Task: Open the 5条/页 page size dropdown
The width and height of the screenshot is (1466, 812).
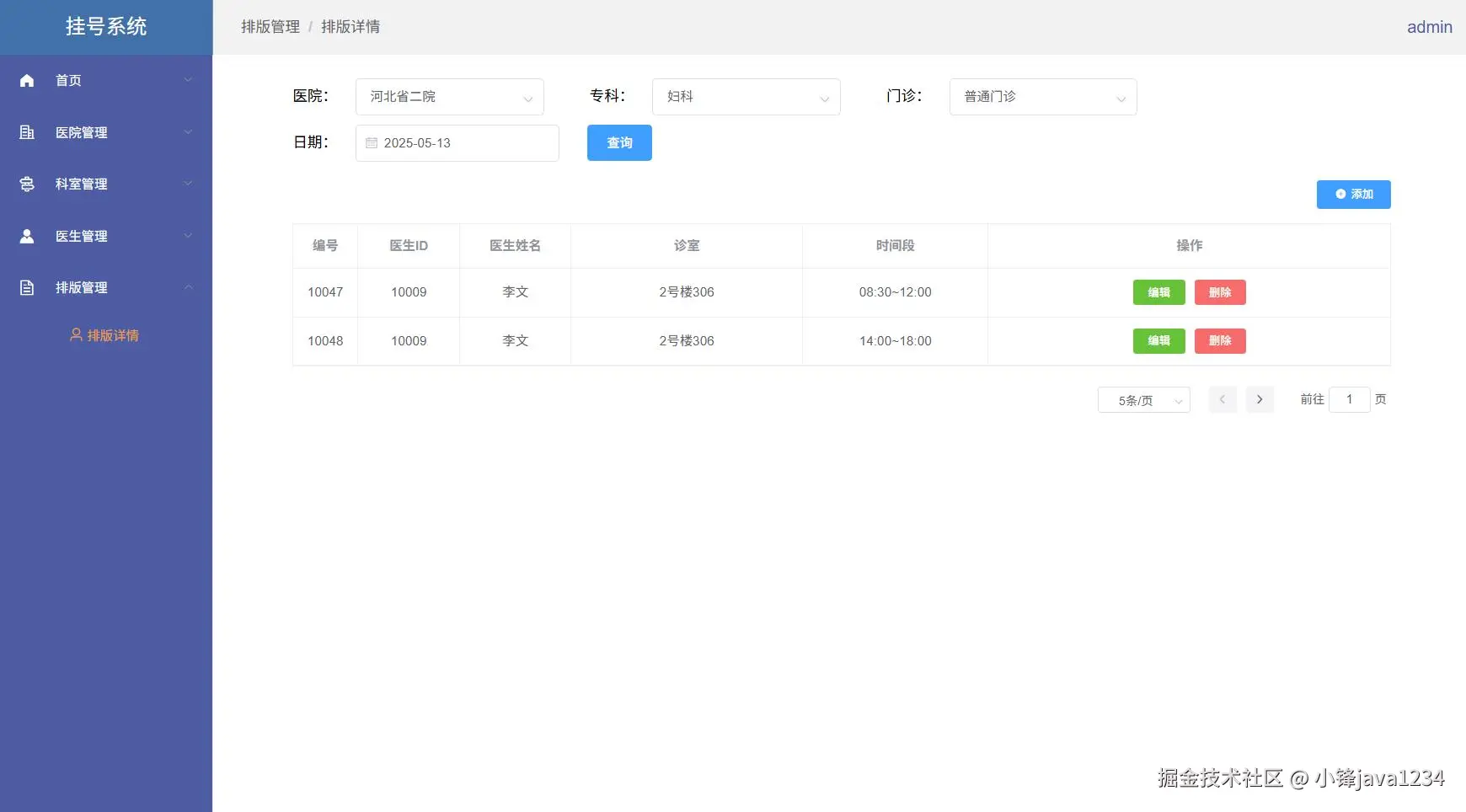Action: tap(1144, 400)
